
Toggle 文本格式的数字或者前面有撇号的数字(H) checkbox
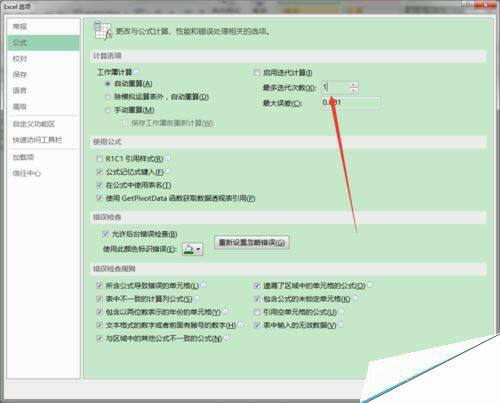99,325
